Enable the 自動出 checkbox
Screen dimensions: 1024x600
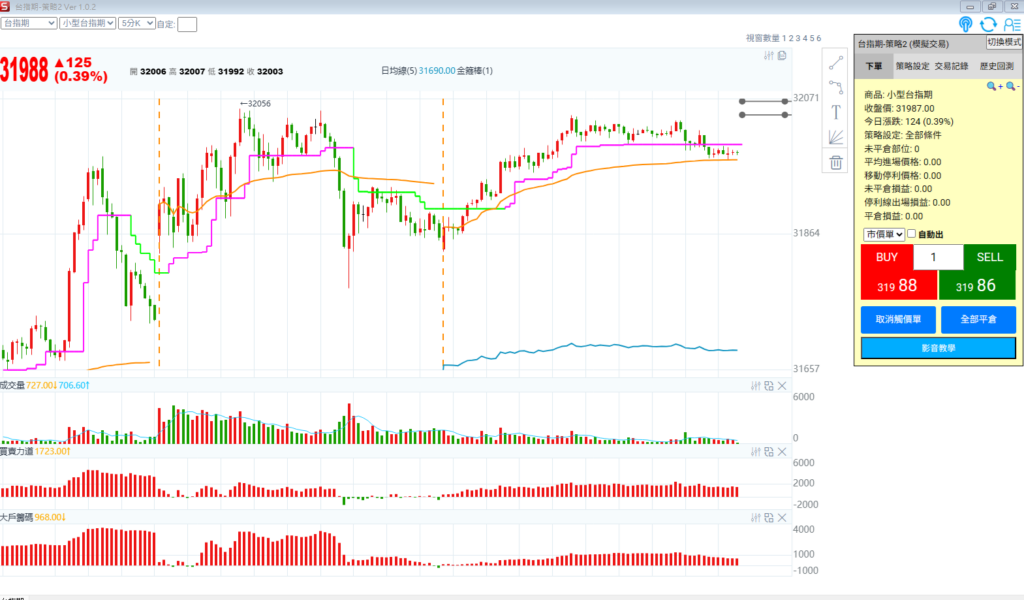[x=911, y=234]
